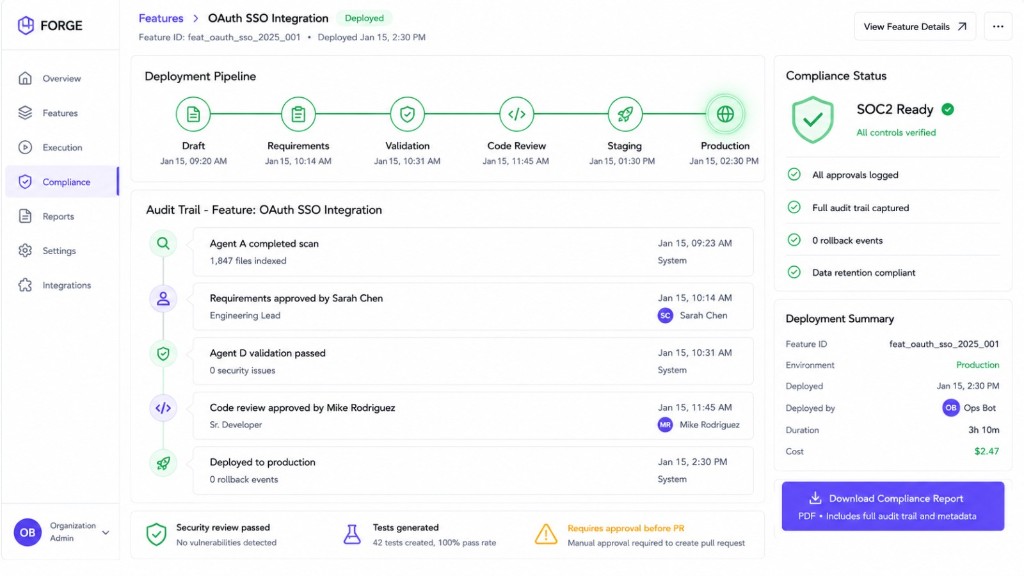Click the All approvals logged check mark

(794, 174)
